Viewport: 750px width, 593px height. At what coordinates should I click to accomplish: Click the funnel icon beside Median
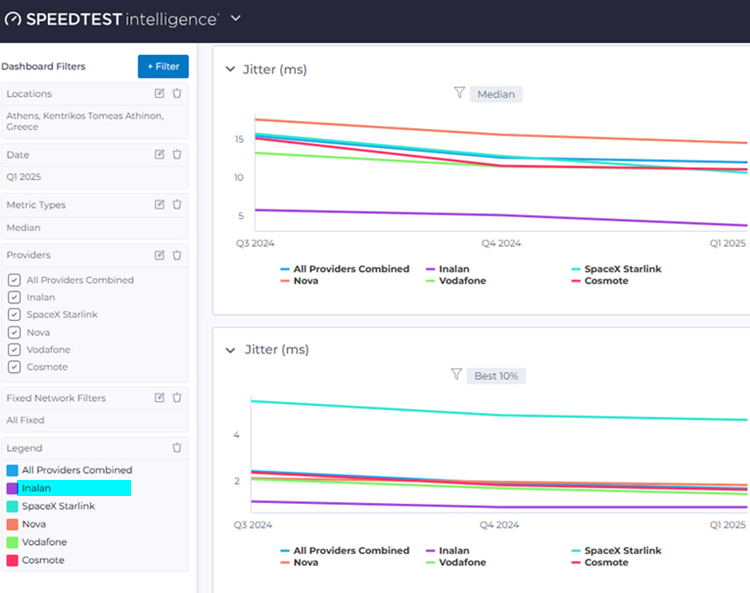point(459,93)
